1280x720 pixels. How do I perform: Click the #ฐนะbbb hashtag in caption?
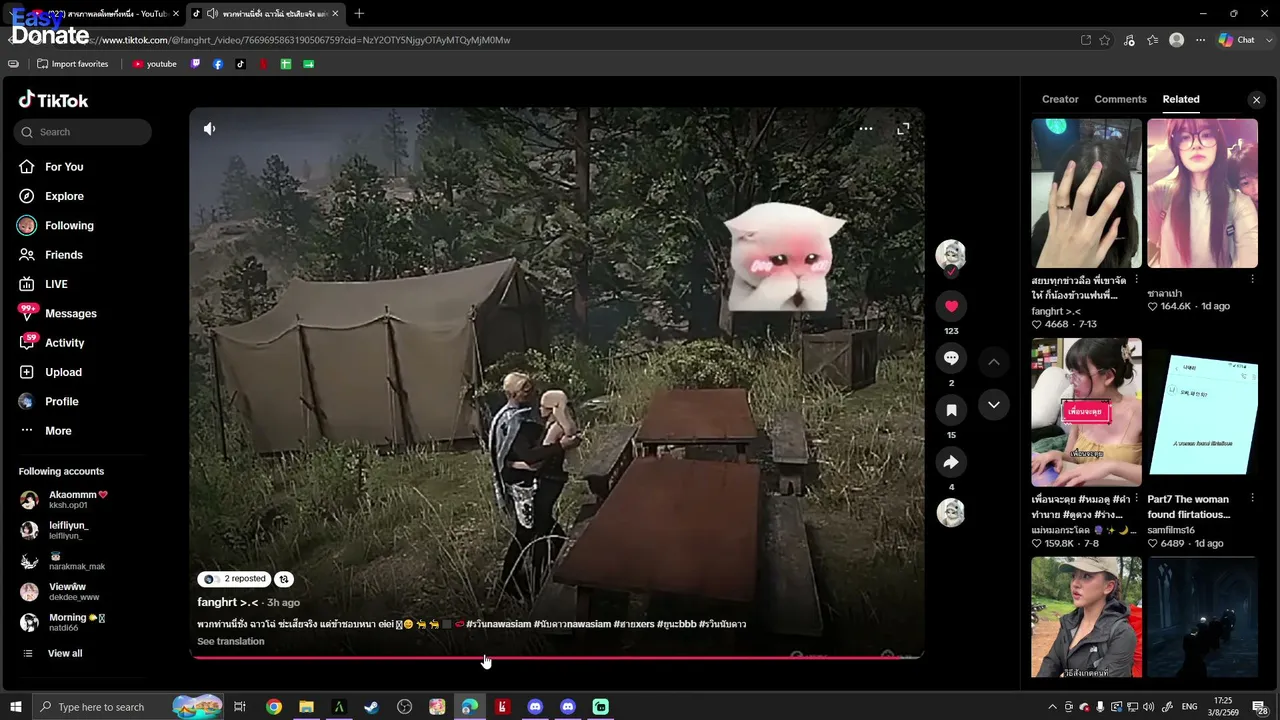tap(676, 625)
